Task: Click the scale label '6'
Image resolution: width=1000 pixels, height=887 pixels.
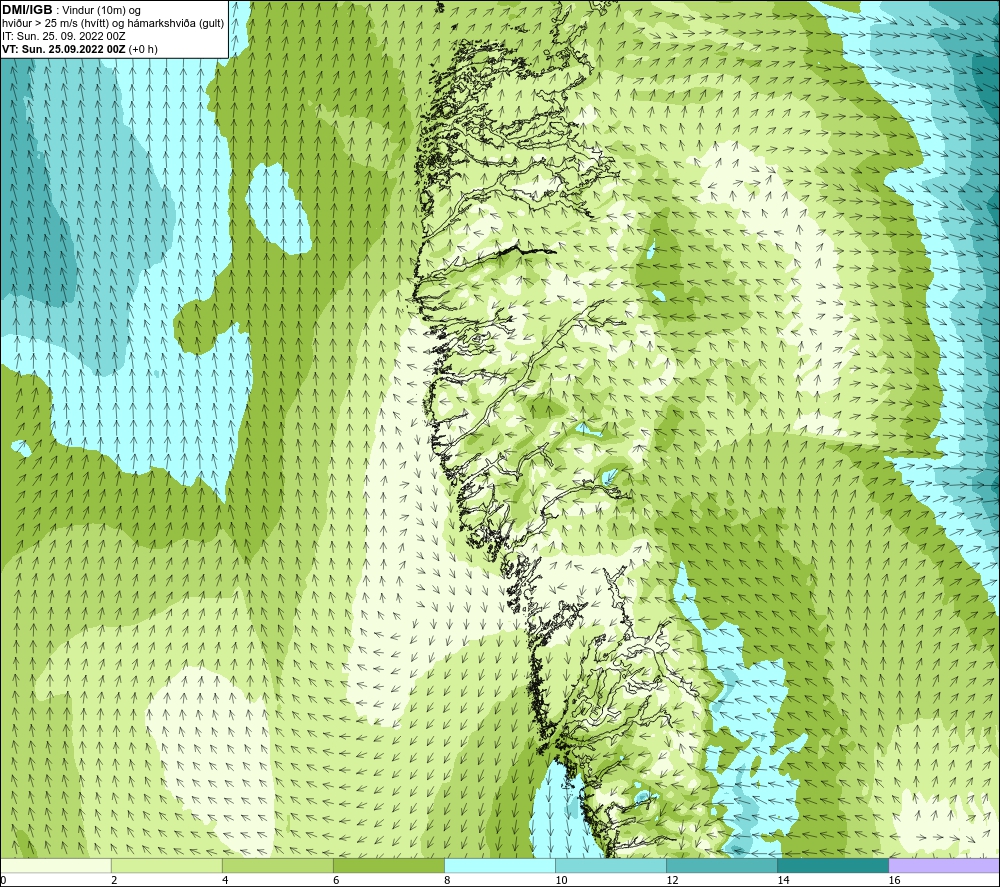Action: click(336, 881)
